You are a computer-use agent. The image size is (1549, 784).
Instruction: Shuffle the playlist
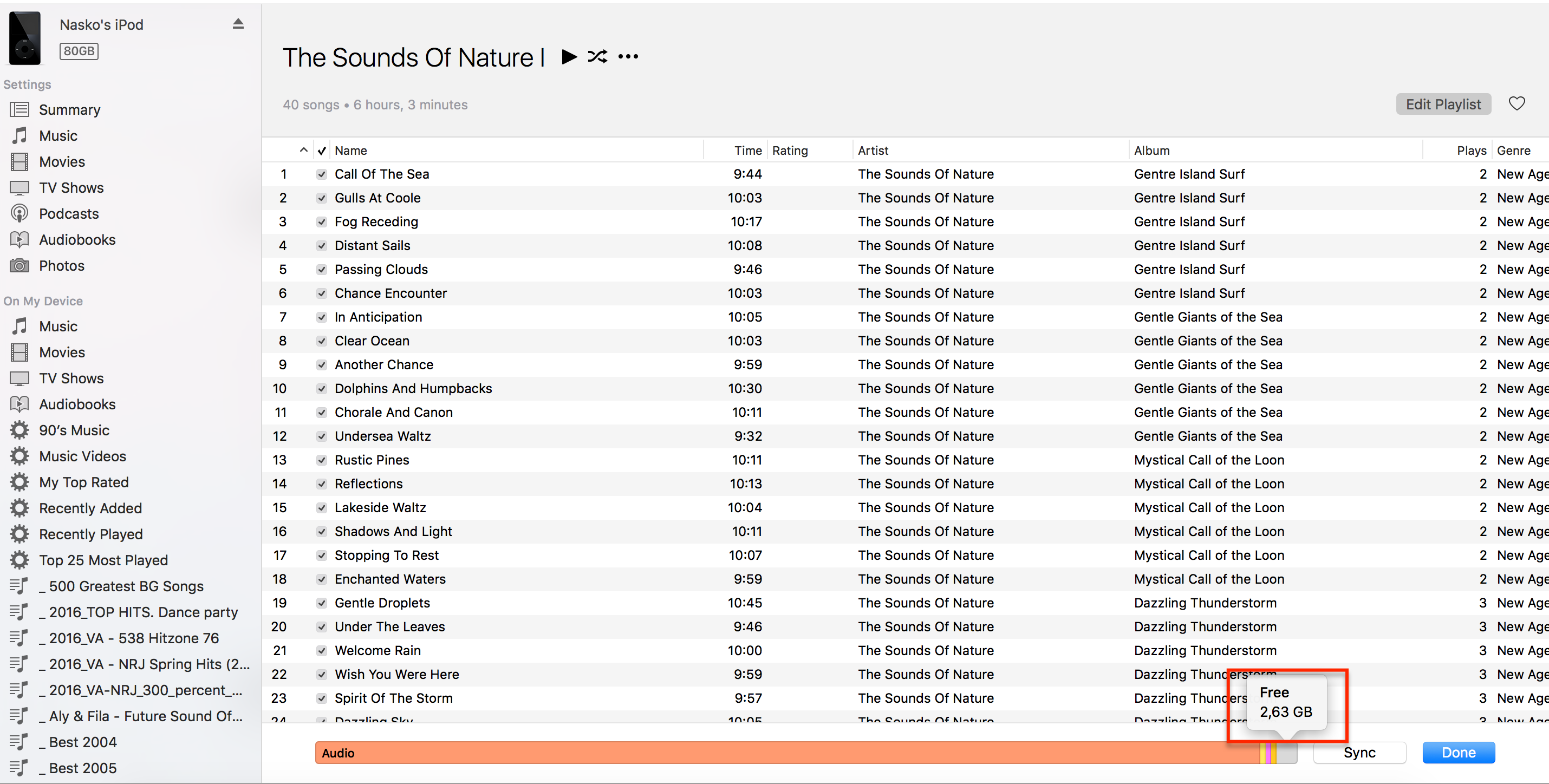click(x=597, y=57)
